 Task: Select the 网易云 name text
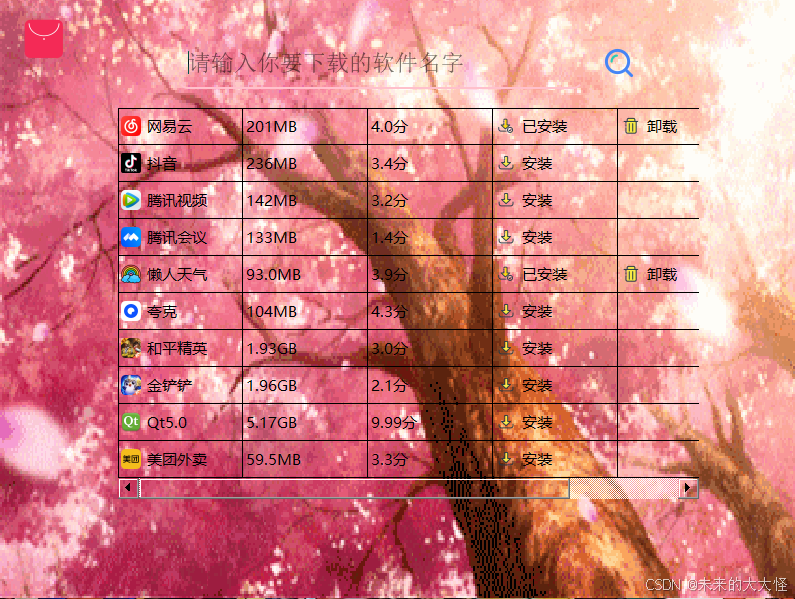169,126
